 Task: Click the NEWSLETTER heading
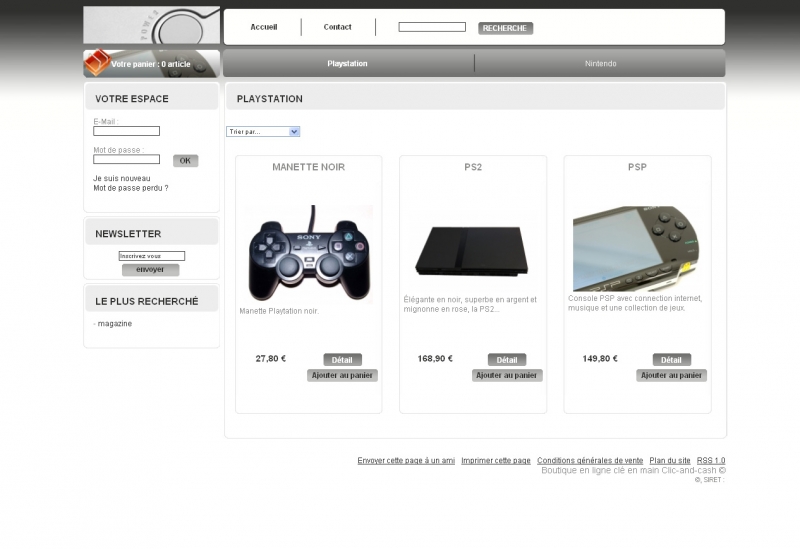click(x=128, y=234)
